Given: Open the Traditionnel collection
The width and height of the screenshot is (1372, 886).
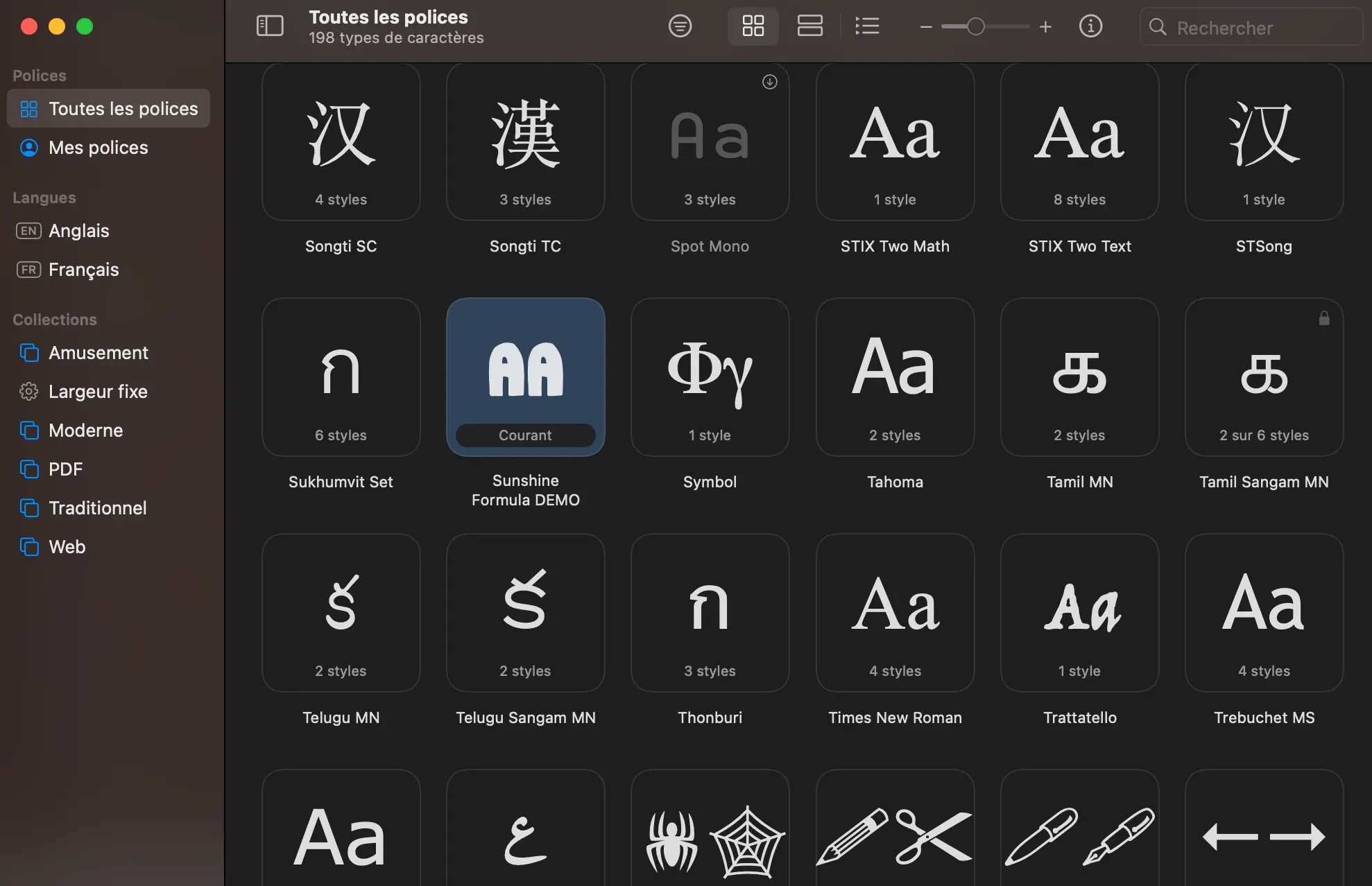Looking at the screenshot, I should [108, 508].
